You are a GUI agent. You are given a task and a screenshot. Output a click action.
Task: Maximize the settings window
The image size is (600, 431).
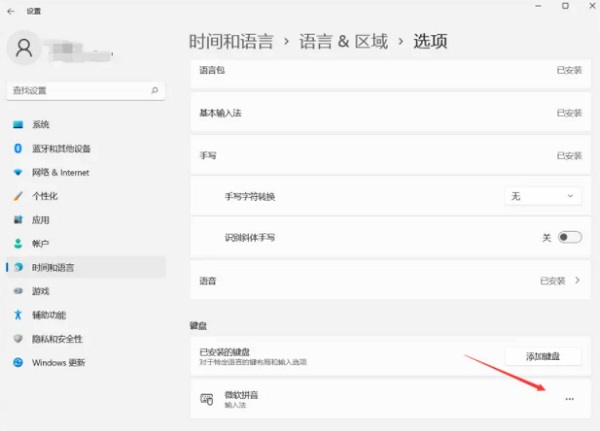(x=565, y=6)
